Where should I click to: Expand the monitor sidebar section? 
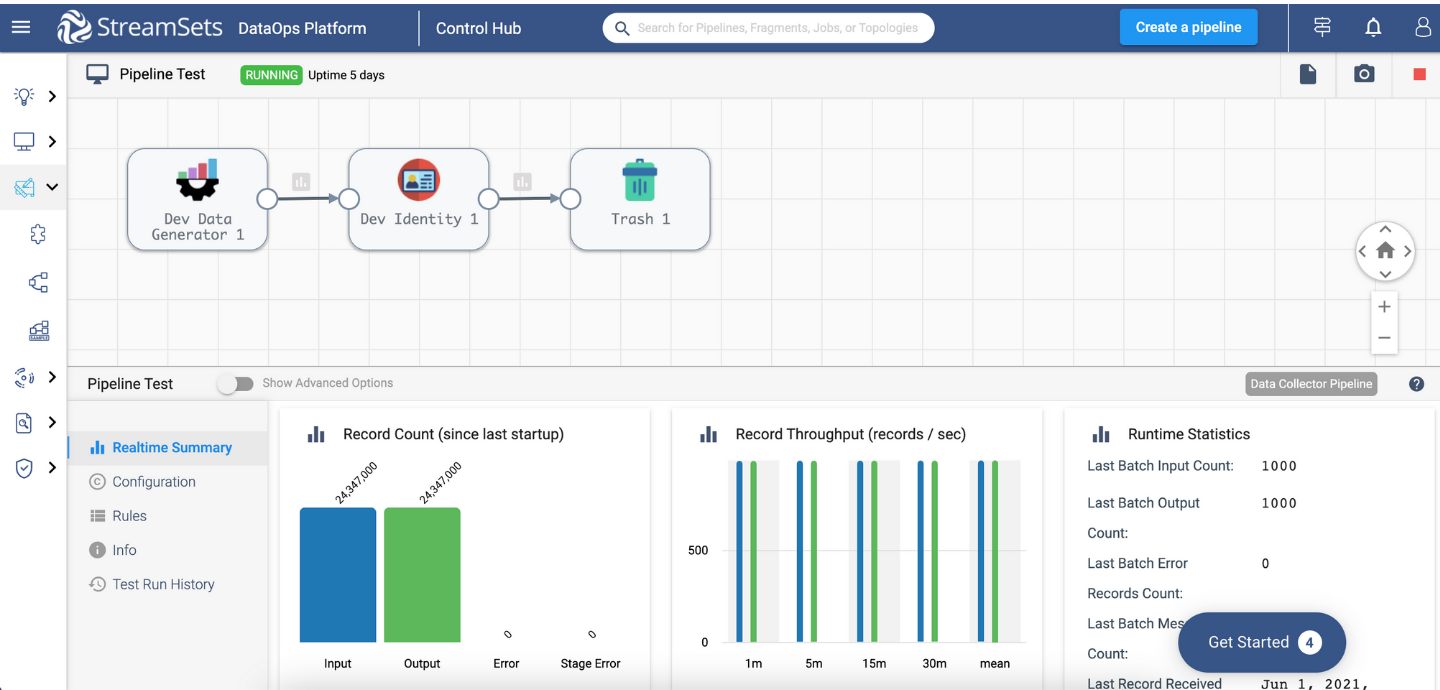point(33,142)
